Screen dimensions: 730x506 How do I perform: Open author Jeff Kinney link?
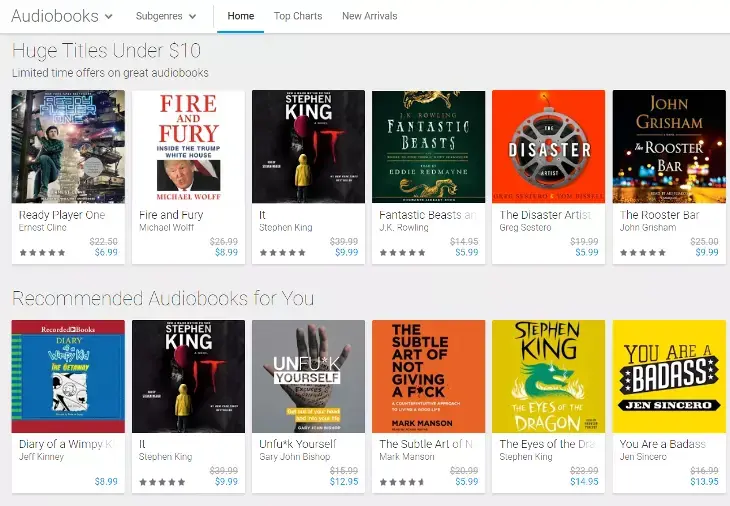(x=41, y=457)
